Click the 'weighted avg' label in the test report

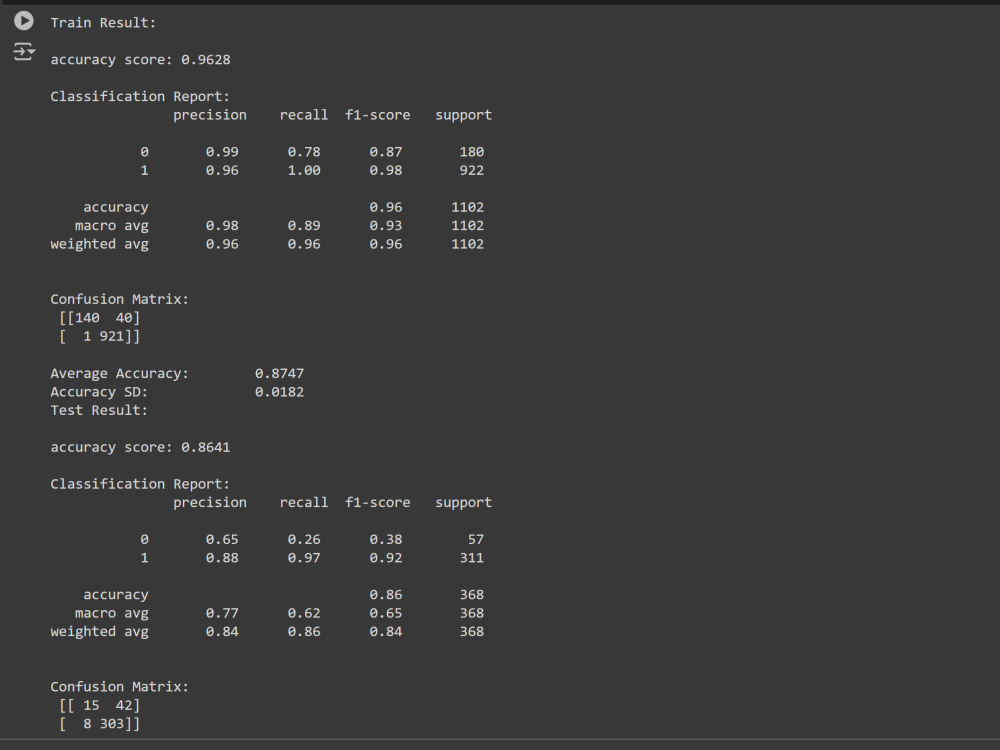99,633
